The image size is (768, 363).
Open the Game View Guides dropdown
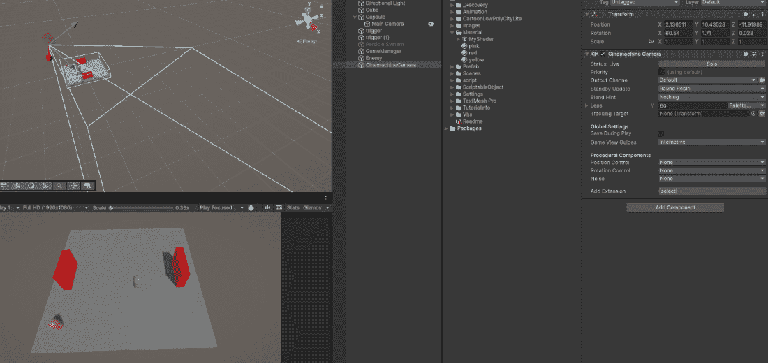point(712,142)
